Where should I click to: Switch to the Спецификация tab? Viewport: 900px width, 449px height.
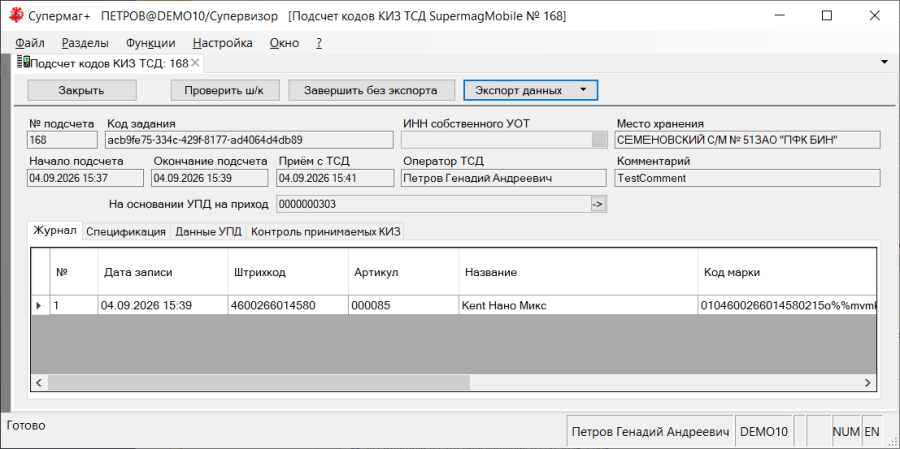[126, 232]
